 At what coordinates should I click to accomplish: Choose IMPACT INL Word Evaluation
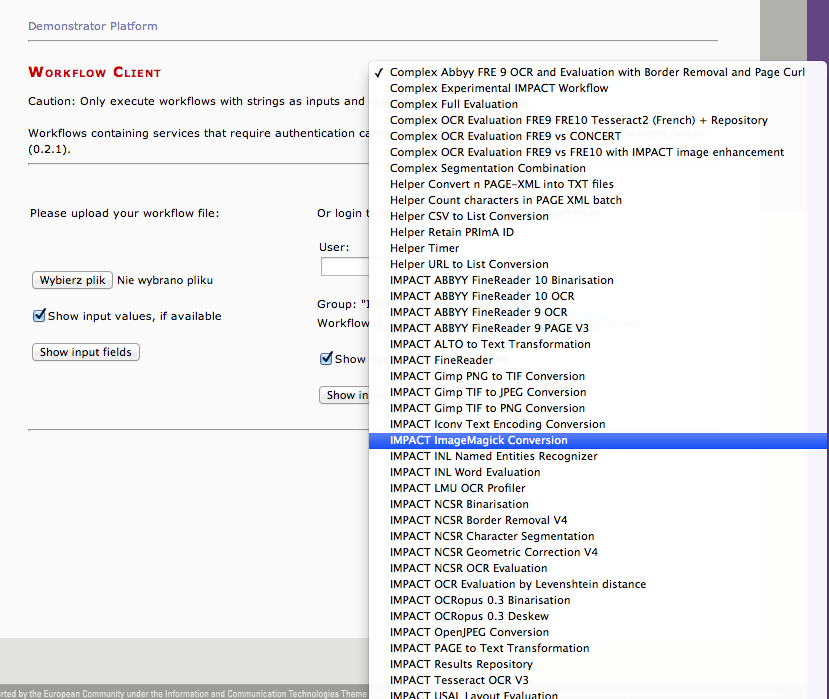(597, 472)
